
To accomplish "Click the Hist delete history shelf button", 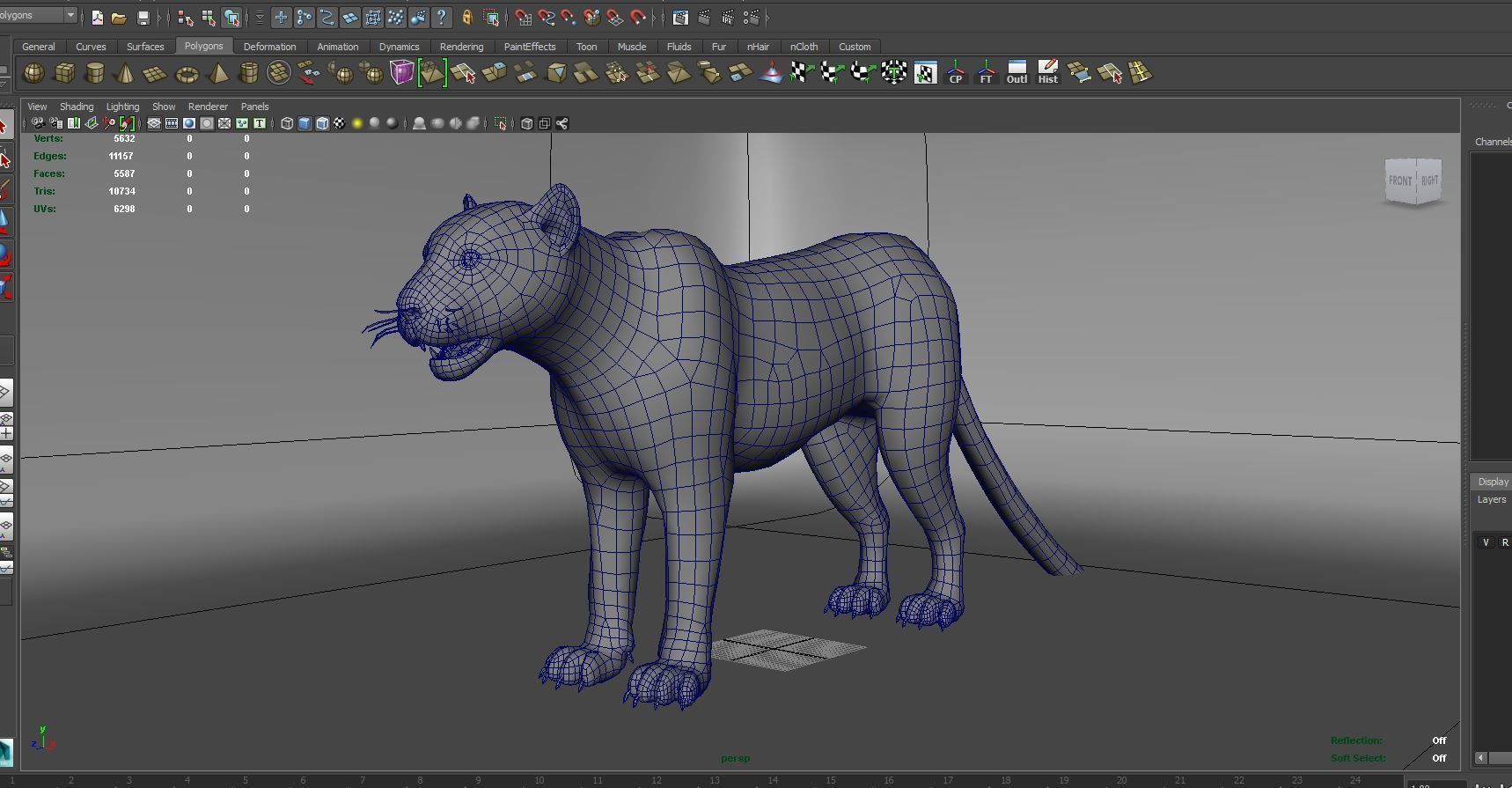I will point(1047,73).
